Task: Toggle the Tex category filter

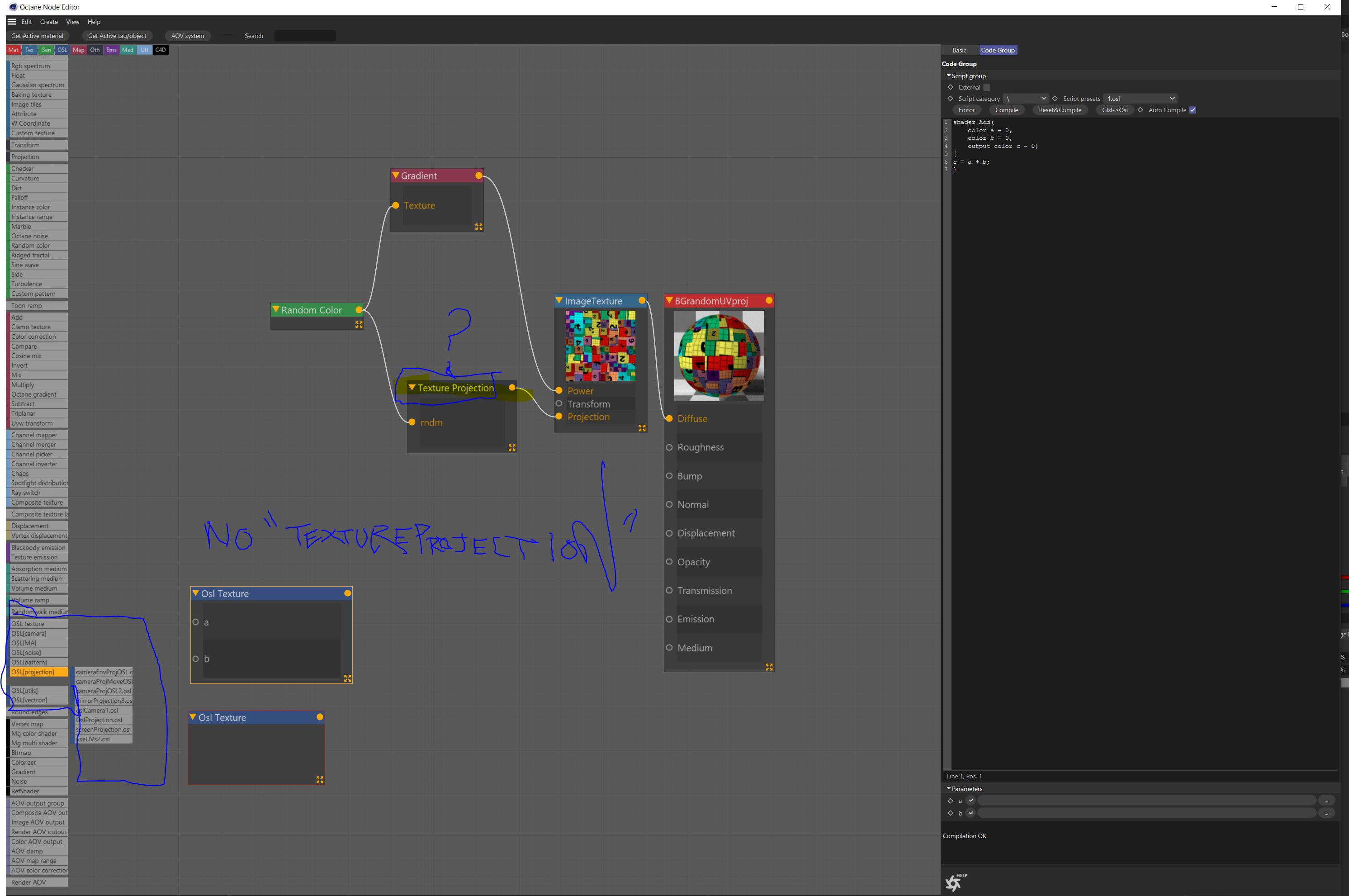Action: pyautogui.click(x=29, y=50)
